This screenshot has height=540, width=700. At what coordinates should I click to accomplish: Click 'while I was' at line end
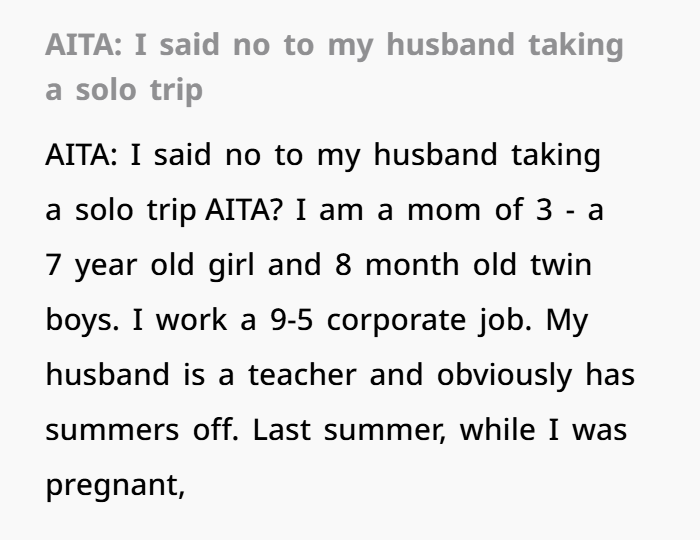click(543, 430)
